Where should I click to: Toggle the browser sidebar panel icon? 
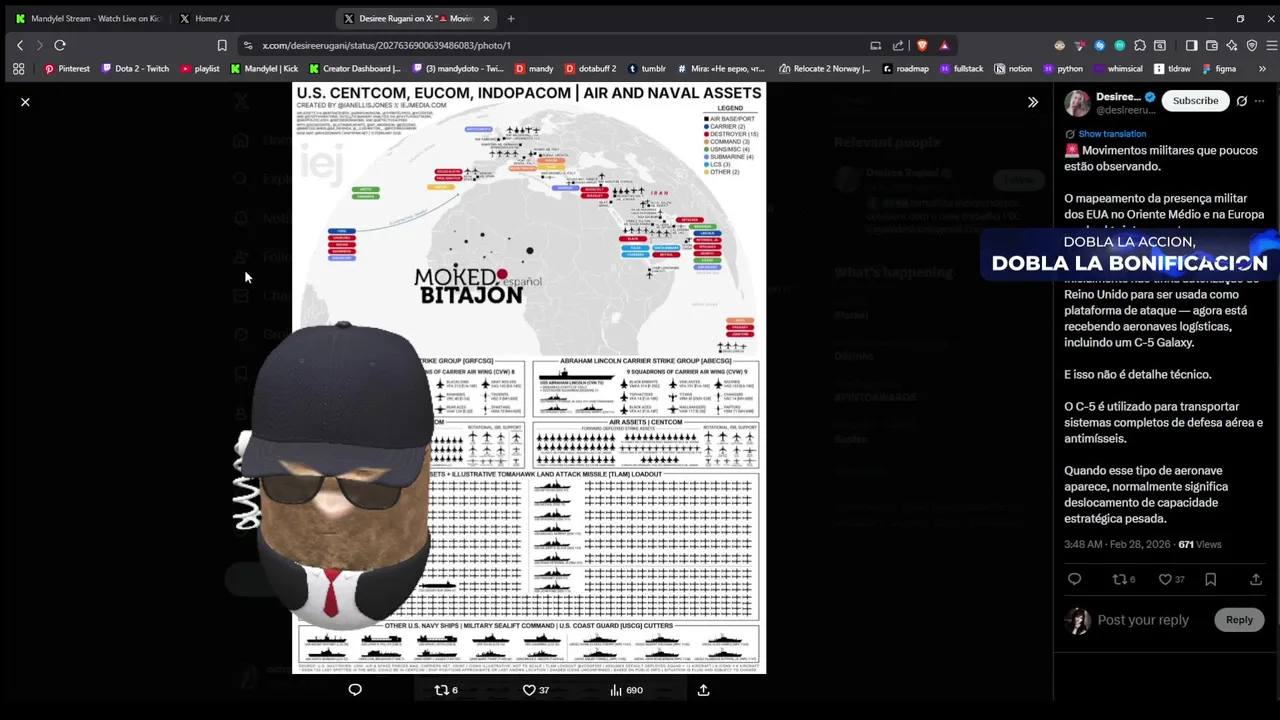click(1191, 45)
